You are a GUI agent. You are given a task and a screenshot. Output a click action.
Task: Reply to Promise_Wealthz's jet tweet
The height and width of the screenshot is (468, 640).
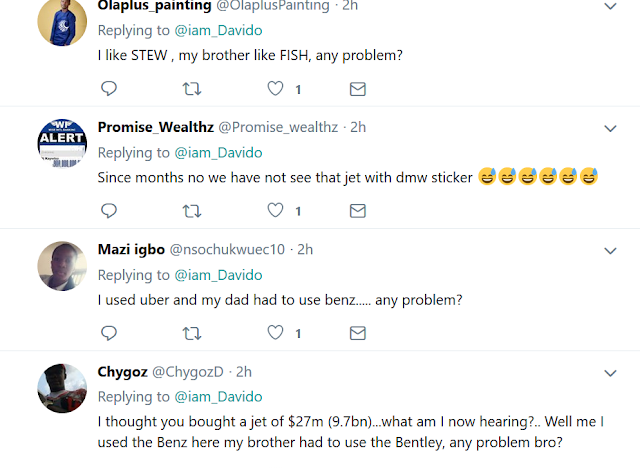(x=109, y=210)
